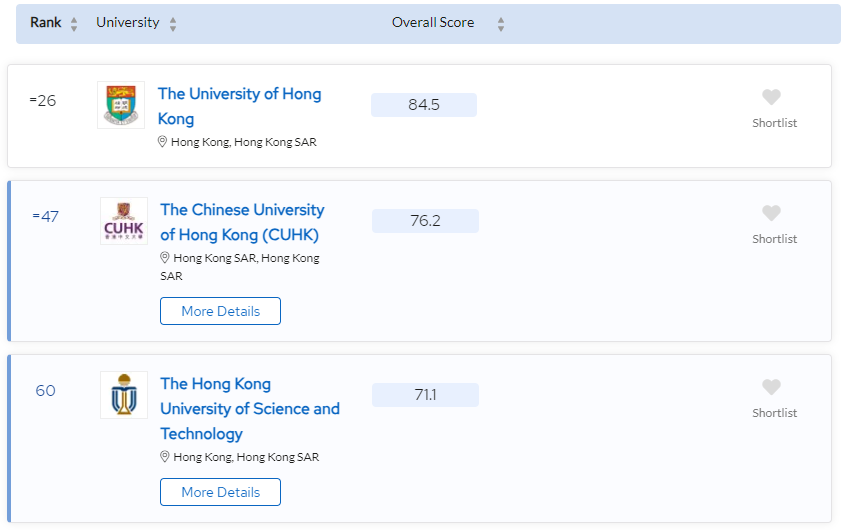Viewport: 847px width, 530px height.
Task: Open The University of Hong Kong logo
Action: click(121, 105)
